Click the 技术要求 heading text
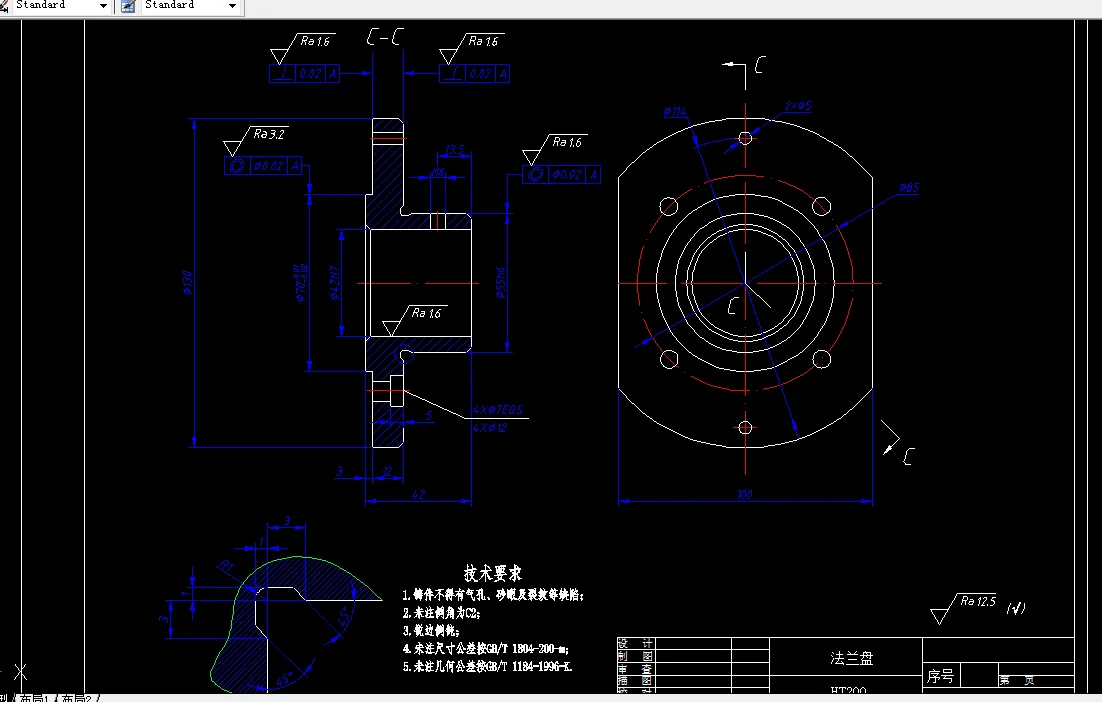 495,574
